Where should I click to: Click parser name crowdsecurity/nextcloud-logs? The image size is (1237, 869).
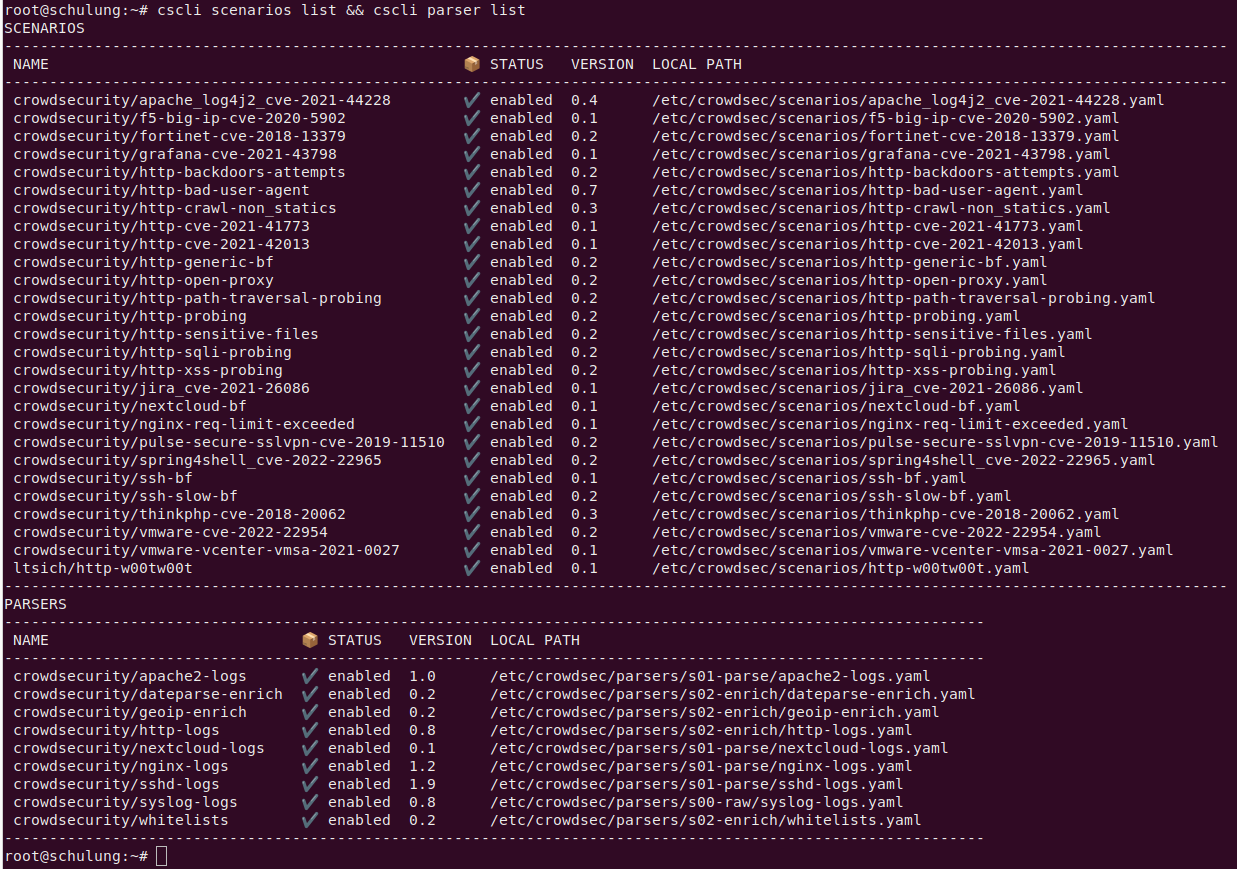pyautogui.click(x=139, y=748)
